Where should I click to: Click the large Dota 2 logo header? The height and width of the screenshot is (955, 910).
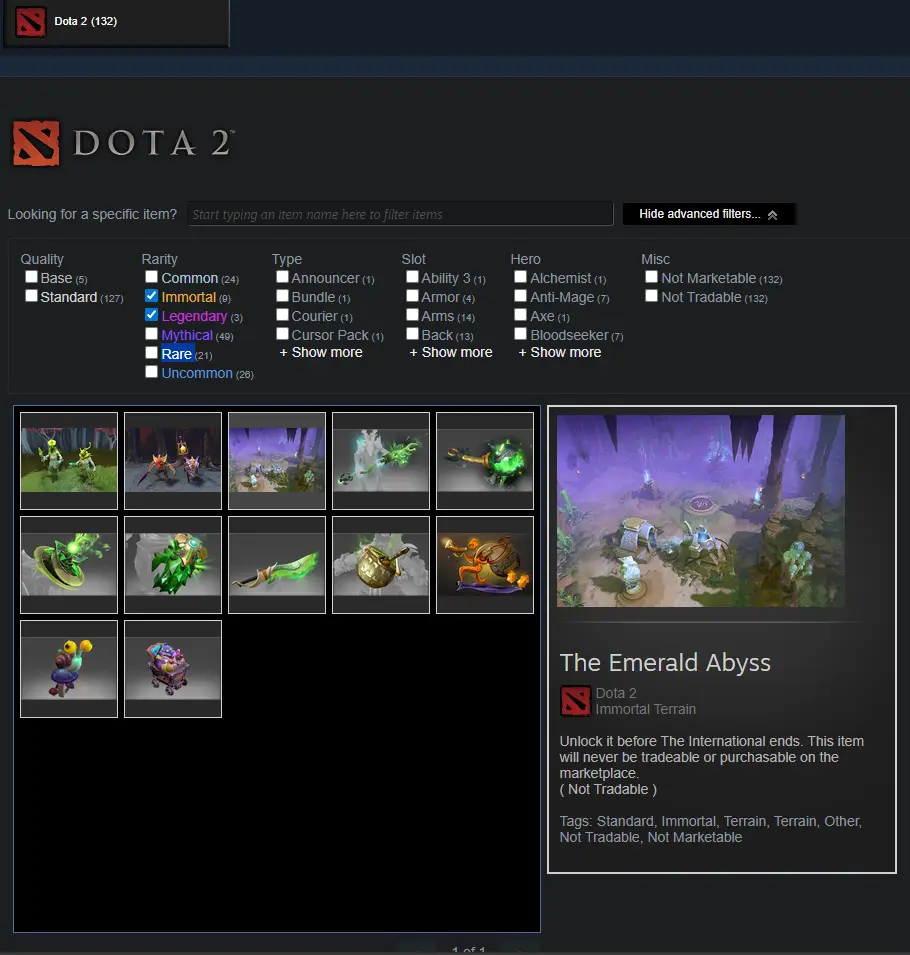point(124,143)
